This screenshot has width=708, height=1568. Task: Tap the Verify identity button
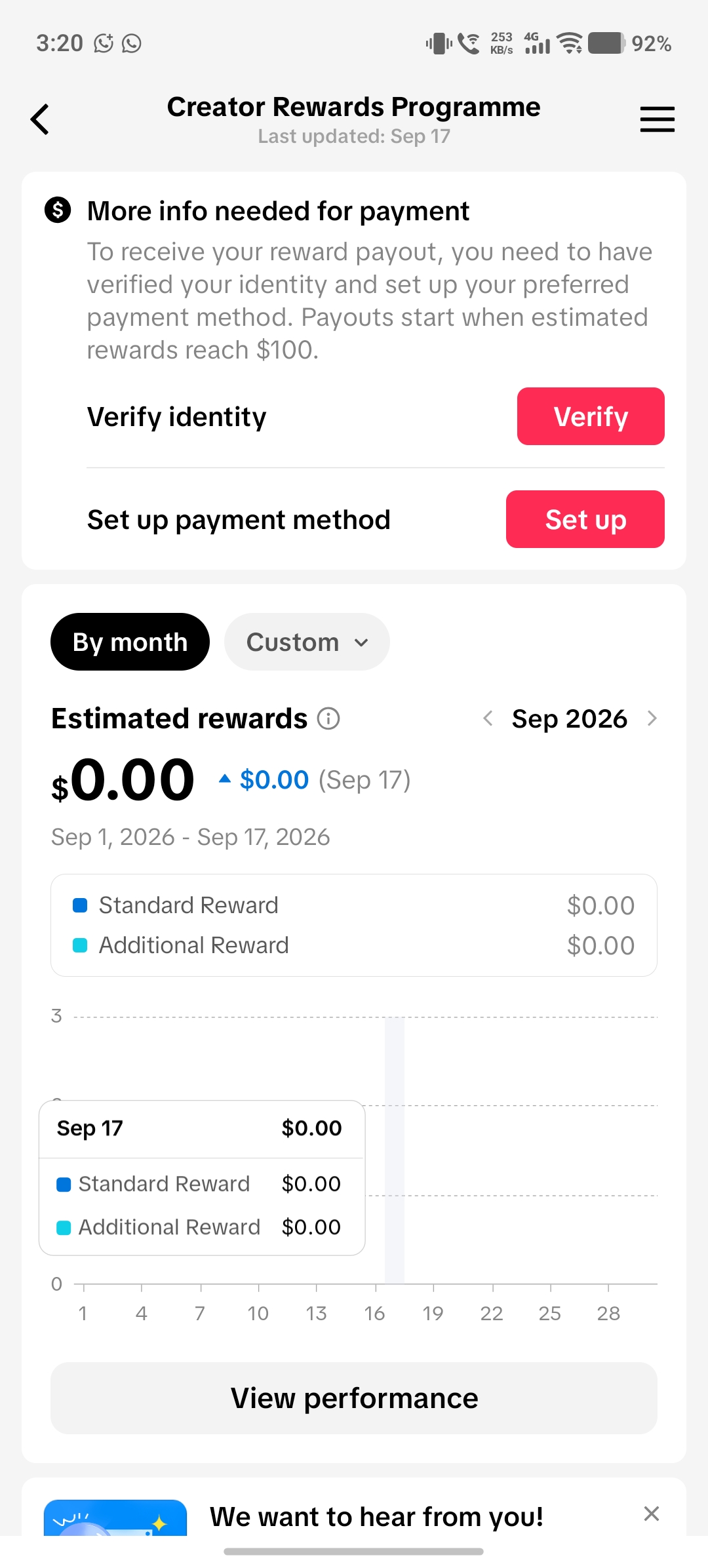click(x=591, y=416)
